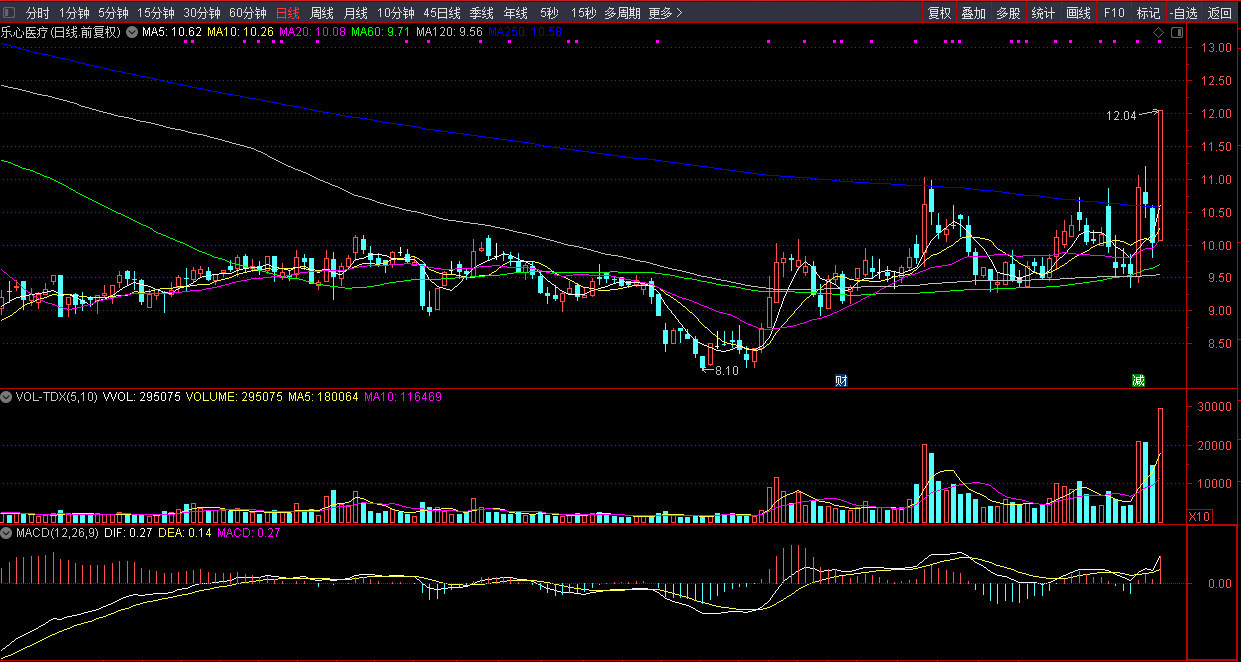
Task: Click the 财 financial event marker
Action: point(841,380)
